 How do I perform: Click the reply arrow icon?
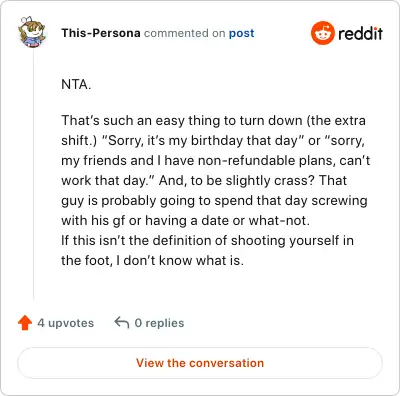(122, 323)
